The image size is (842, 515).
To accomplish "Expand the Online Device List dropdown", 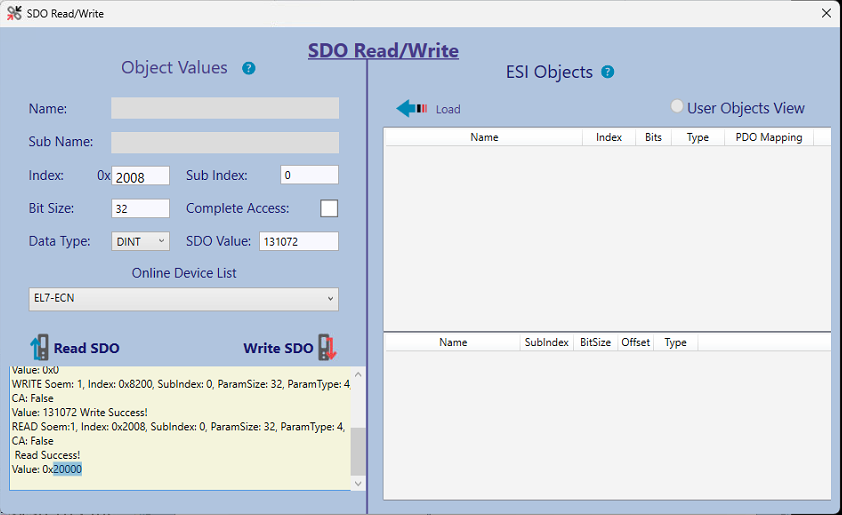I will coord(184,299).
